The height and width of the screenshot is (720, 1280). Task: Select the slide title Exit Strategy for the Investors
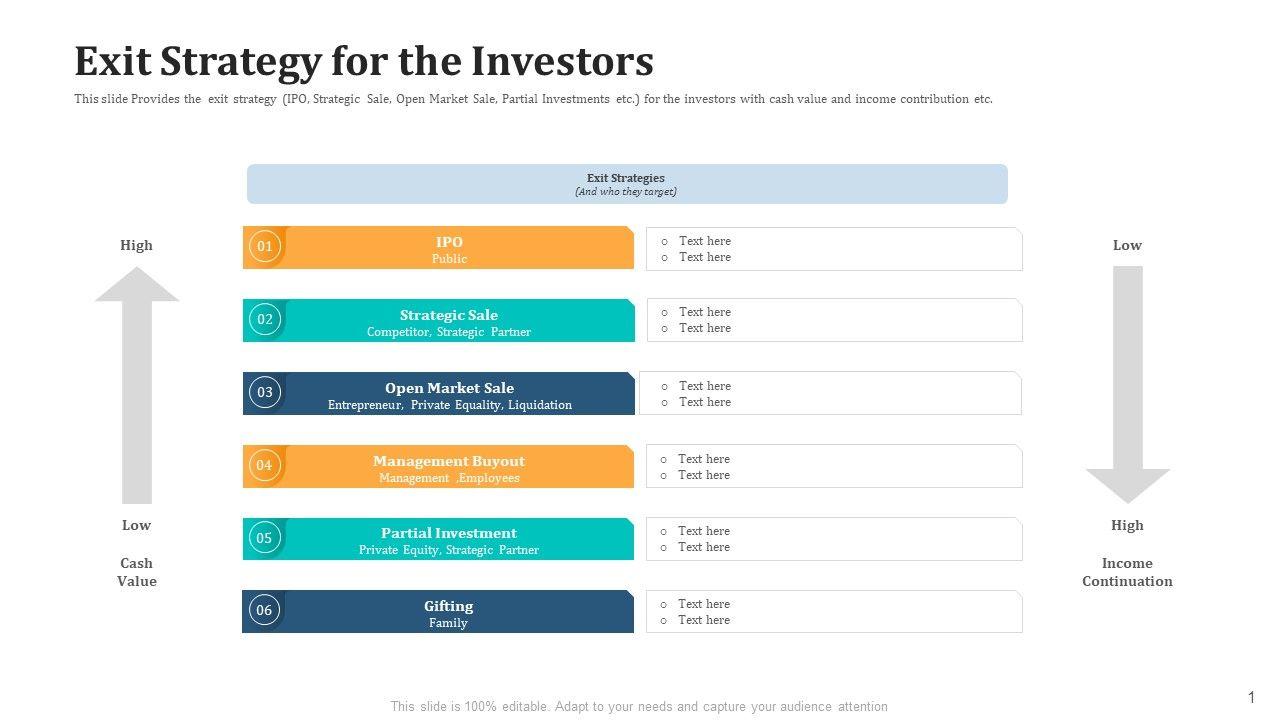point(364,61)
